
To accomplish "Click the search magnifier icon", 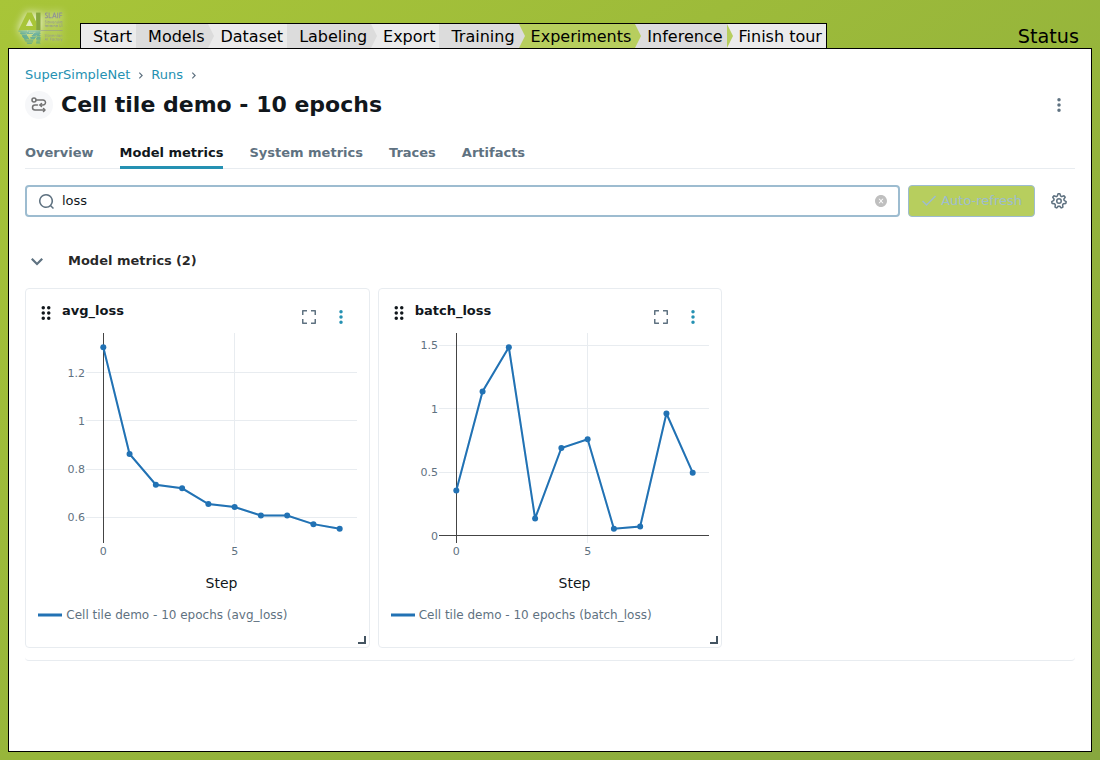I will point(46,201).
